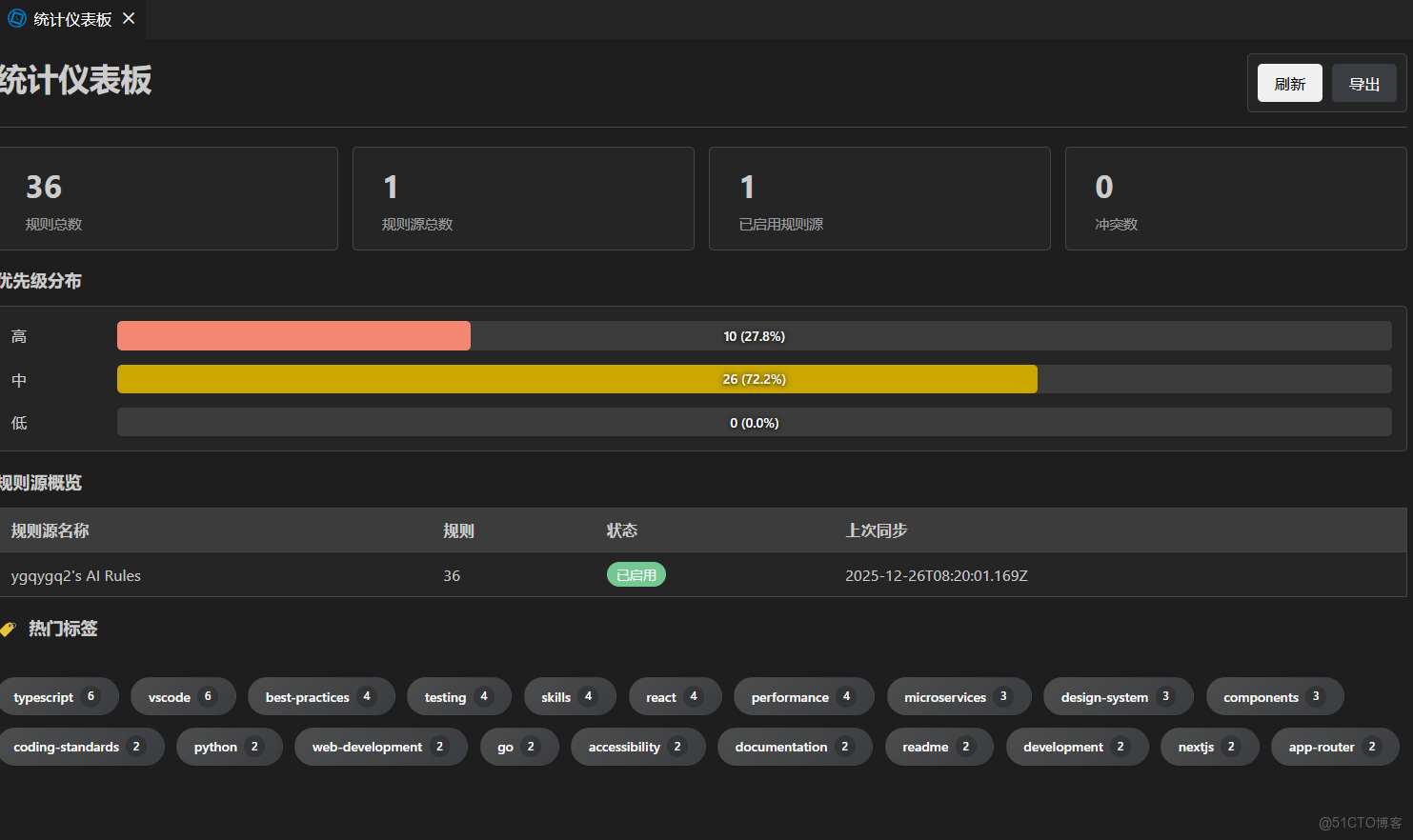The width and height of the screenshot is (1413, 840).
Task: Click the sync timestamp 2025-12-26T08:20:01.169Z
Action: point(937,575)
